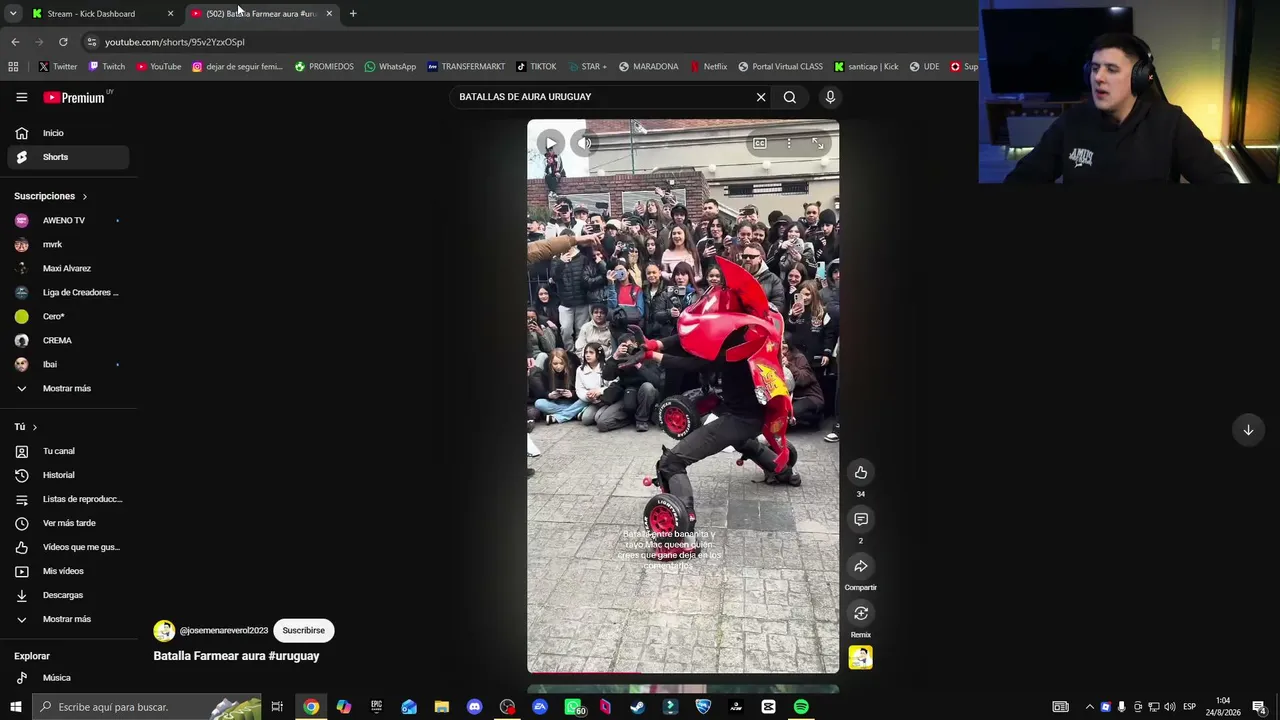This screenshot has height=720, width=1280.
Task: Open Mis vídeos in the sidebar
Action: [68, 571]
